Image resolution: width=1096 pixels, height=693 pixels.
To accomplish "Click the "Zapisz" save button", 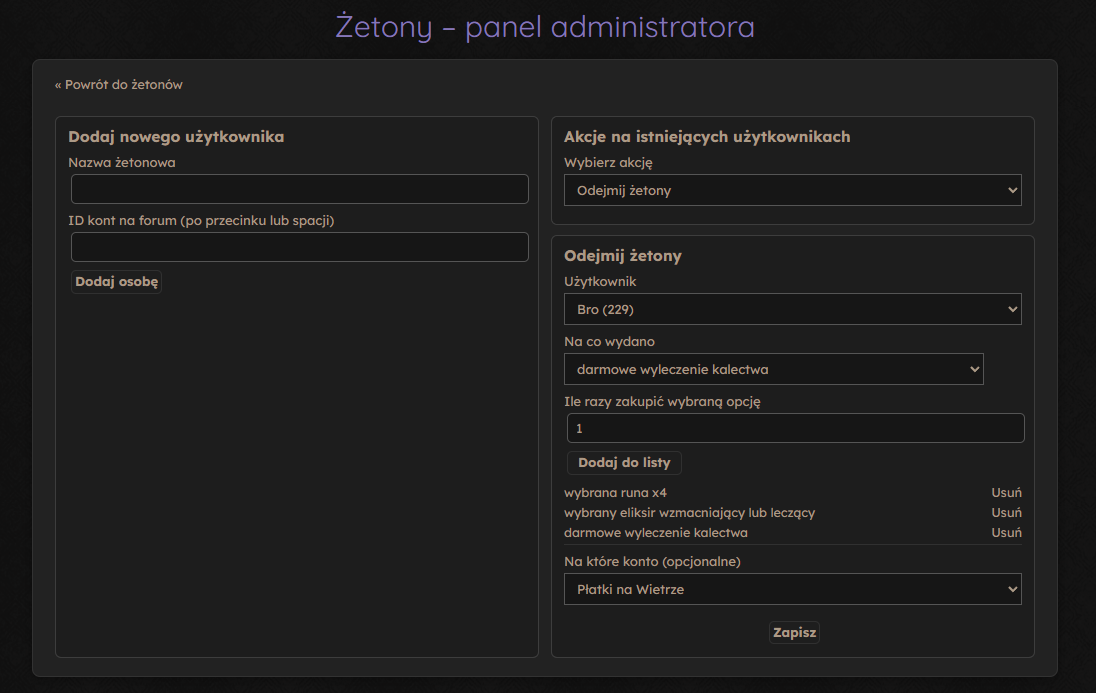I will [794, 632].
